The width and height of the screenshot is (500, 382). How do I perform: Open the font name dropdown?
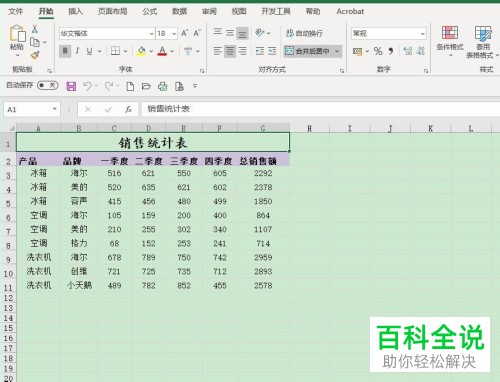pyautogui.click(x=151, y=34)
